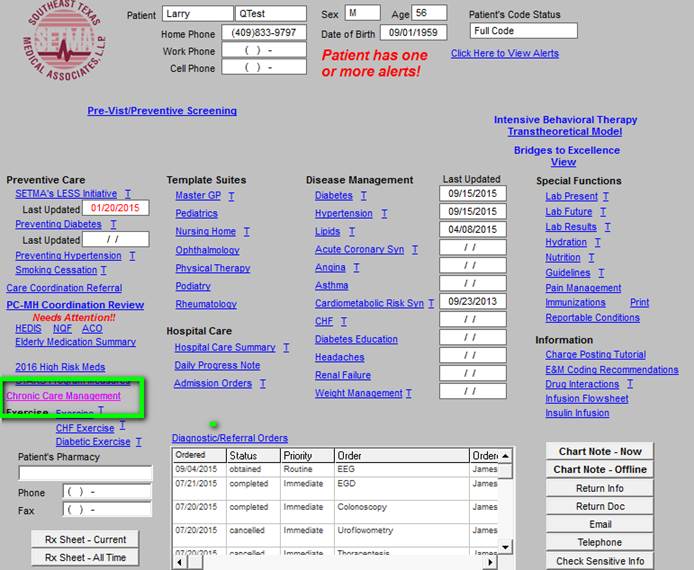The image size is (694, 570).
Task: Click the Patient's Pharmacy input field
Action: coord(85,473)
